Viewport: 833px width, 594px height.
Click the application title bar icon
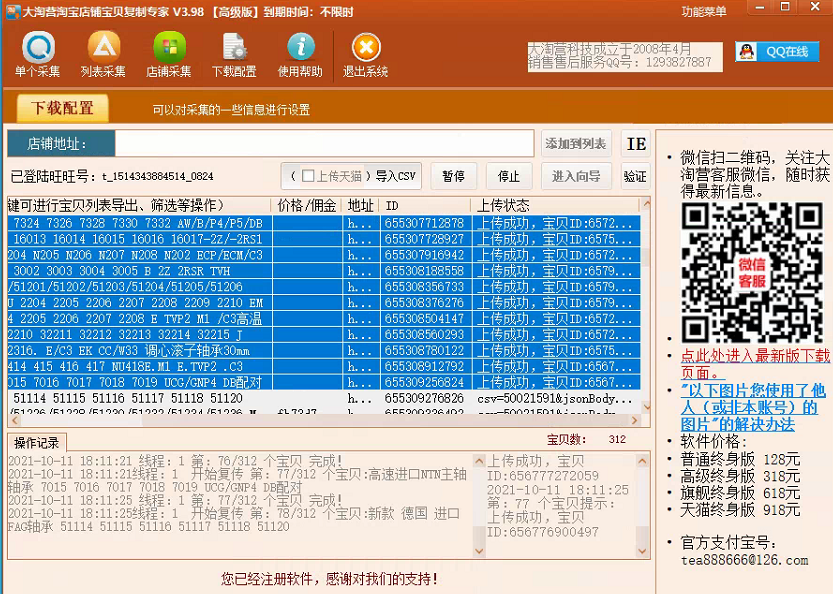point(13,12)
